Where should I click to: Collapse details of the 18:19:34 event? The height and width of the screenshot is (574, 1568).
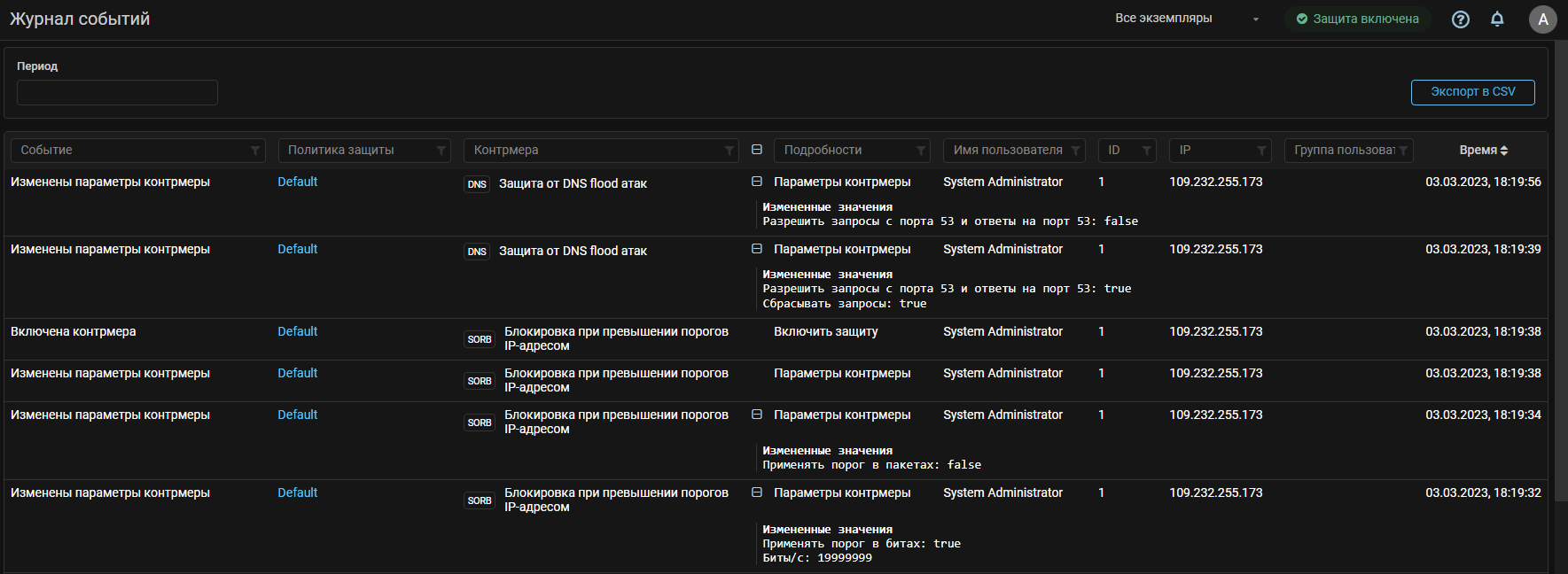(757, 415)
